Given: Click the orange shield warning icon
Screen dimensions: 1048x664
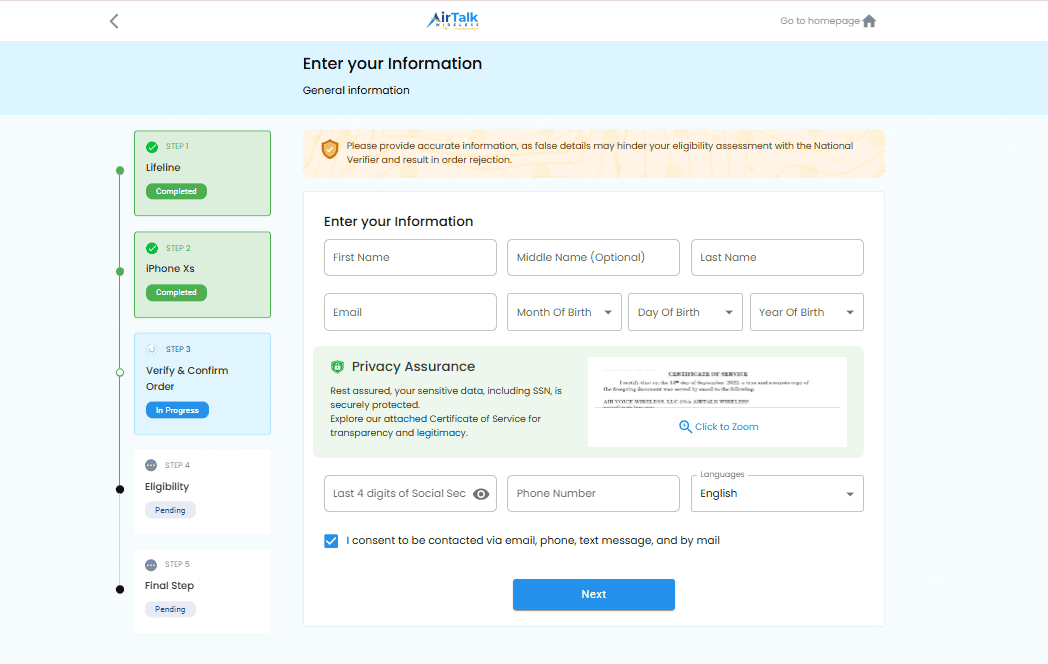Looking at the screenshot, I should click(x=329, y=149).
